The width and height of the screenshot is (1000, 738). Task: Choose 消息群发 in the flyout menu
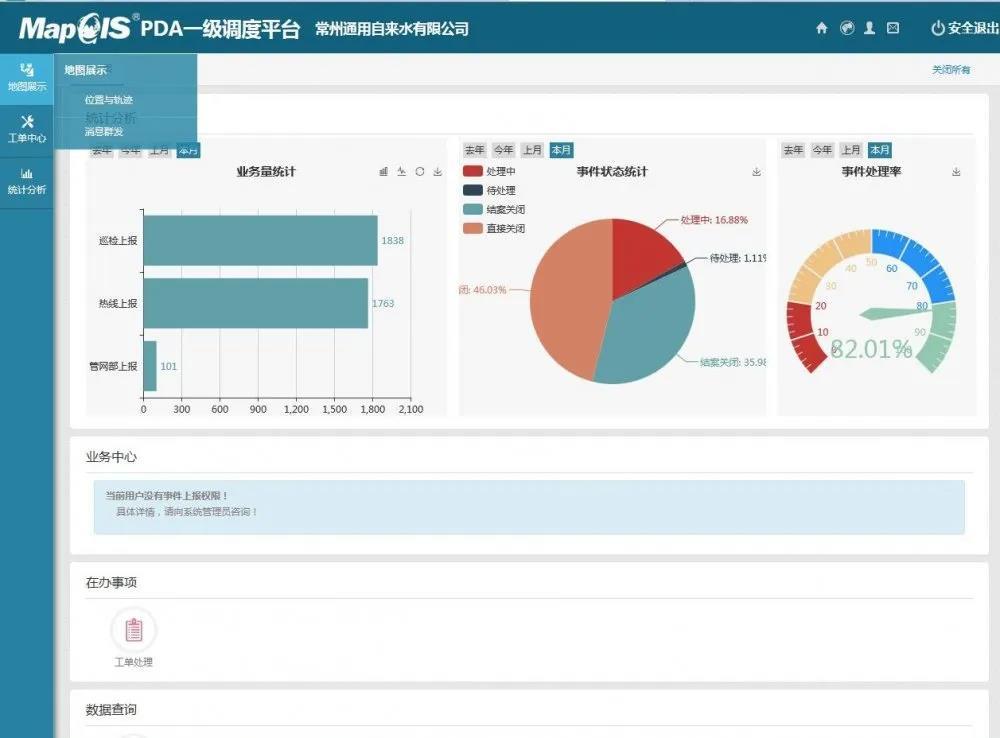105,131
